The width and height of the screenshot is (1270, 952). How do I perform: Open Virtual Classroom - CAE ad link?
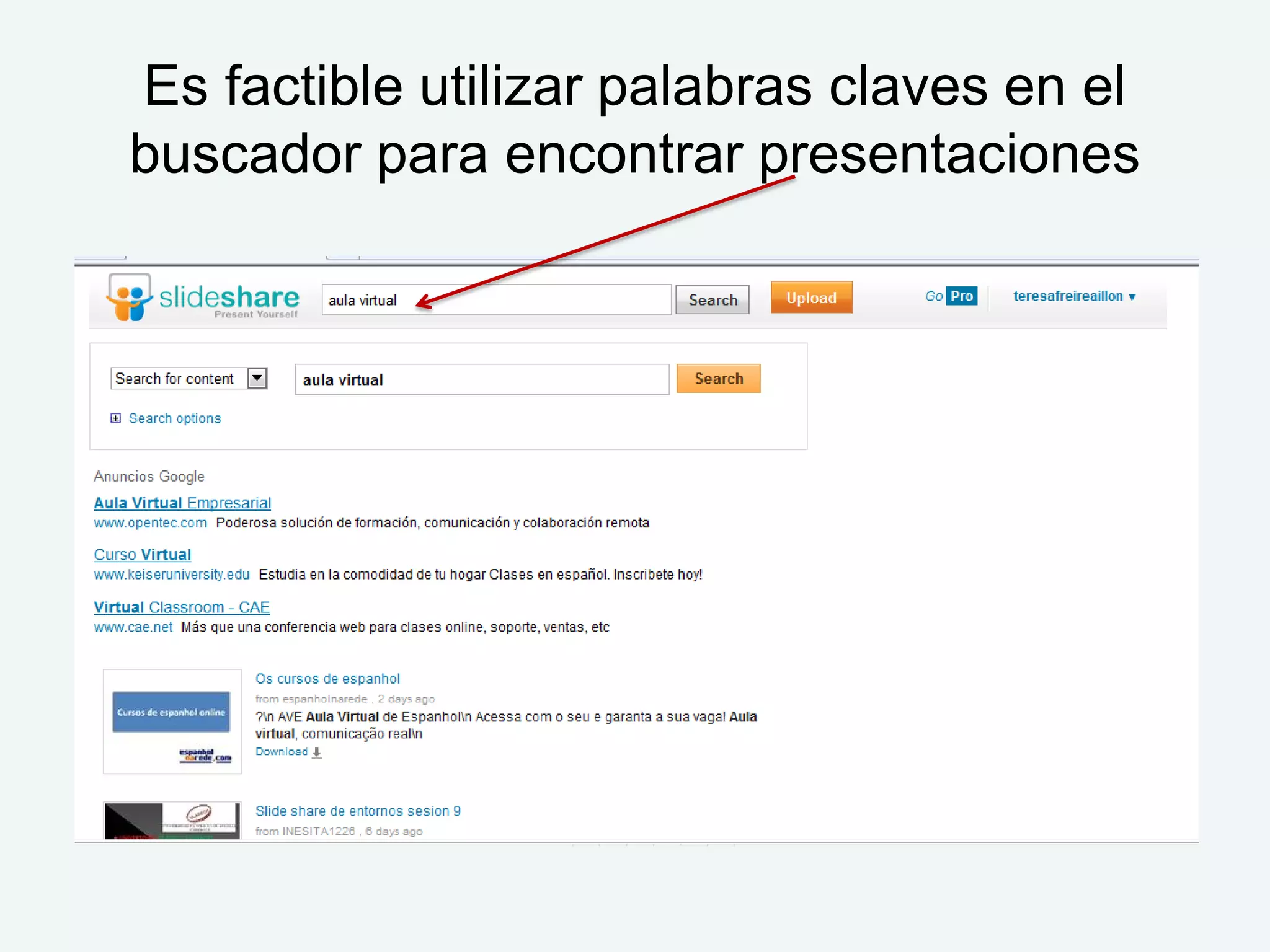[182, 607]
